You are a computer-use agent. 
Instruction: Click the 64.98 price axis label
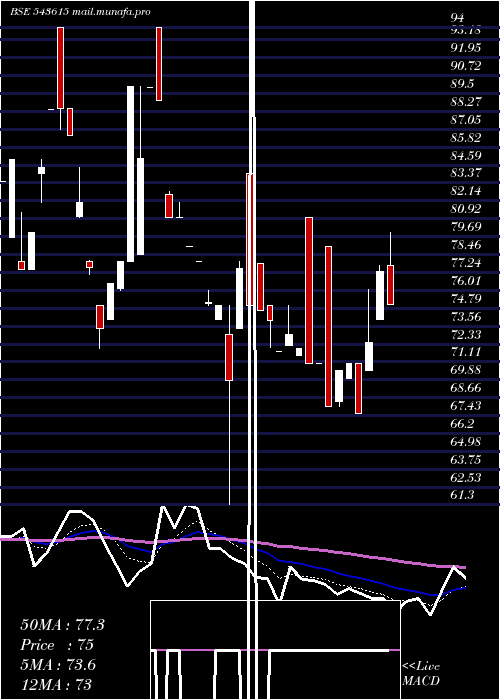[466, 442]
